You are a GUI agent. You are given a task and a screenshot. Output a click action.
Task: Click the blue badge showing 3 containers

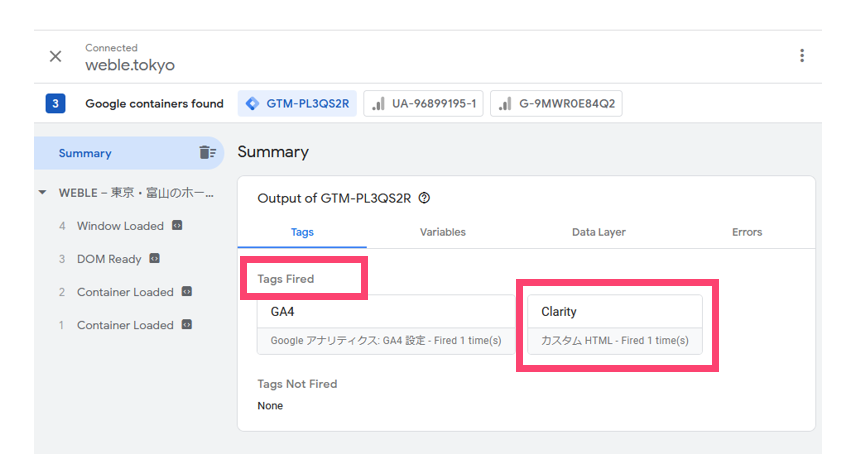(x=55, y=104)
